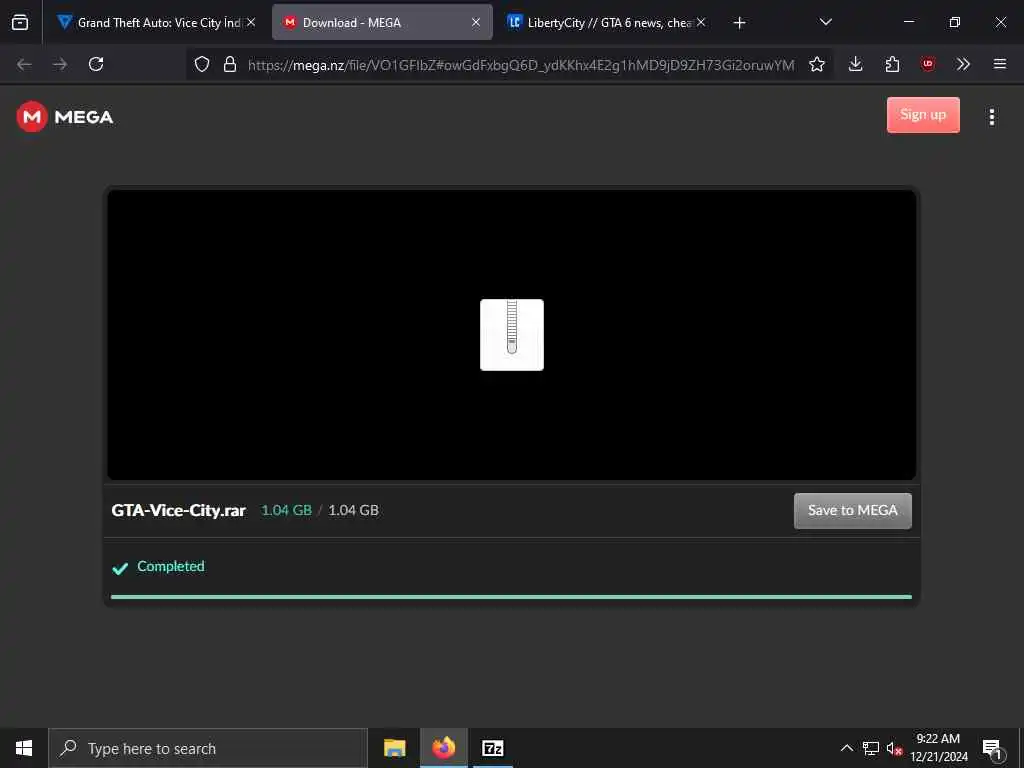
Task: Close the Grand Theft Auto: Vice City tab
Action: [251, 22]
